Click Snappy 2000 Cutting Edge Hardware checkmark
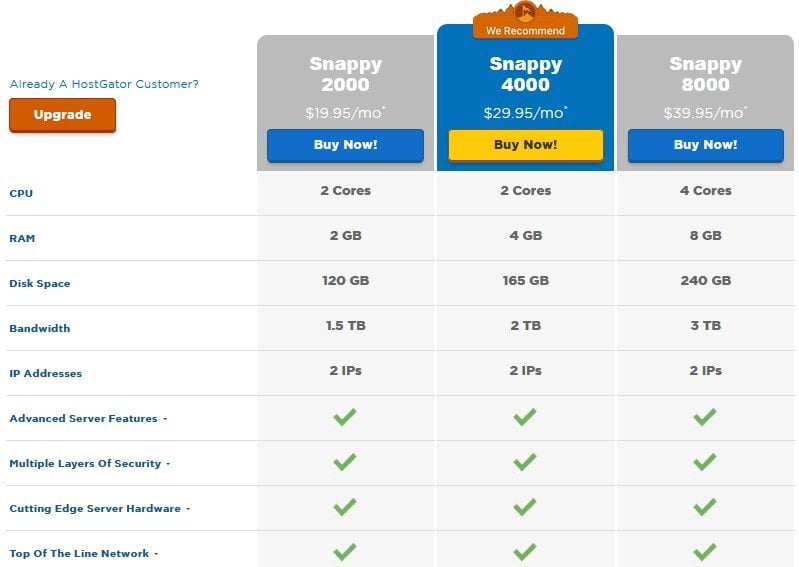 (345, 506)
